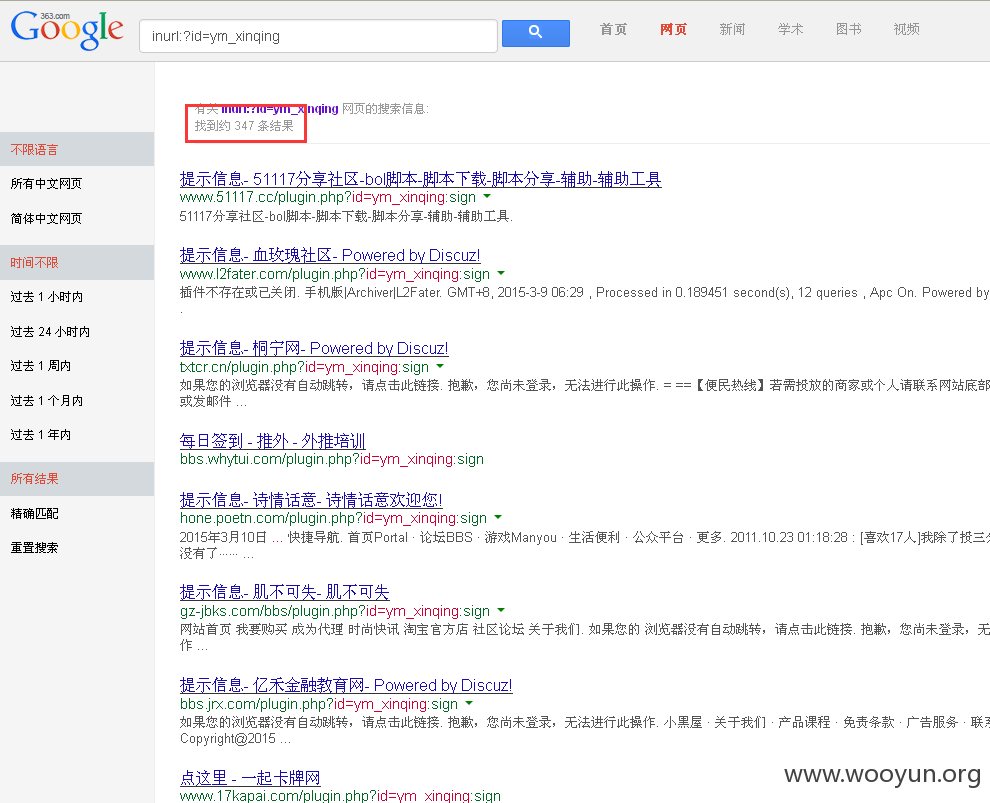Click the bbs.whytui.com green URL text
990x803 pixels.
(x=331, y=459)
